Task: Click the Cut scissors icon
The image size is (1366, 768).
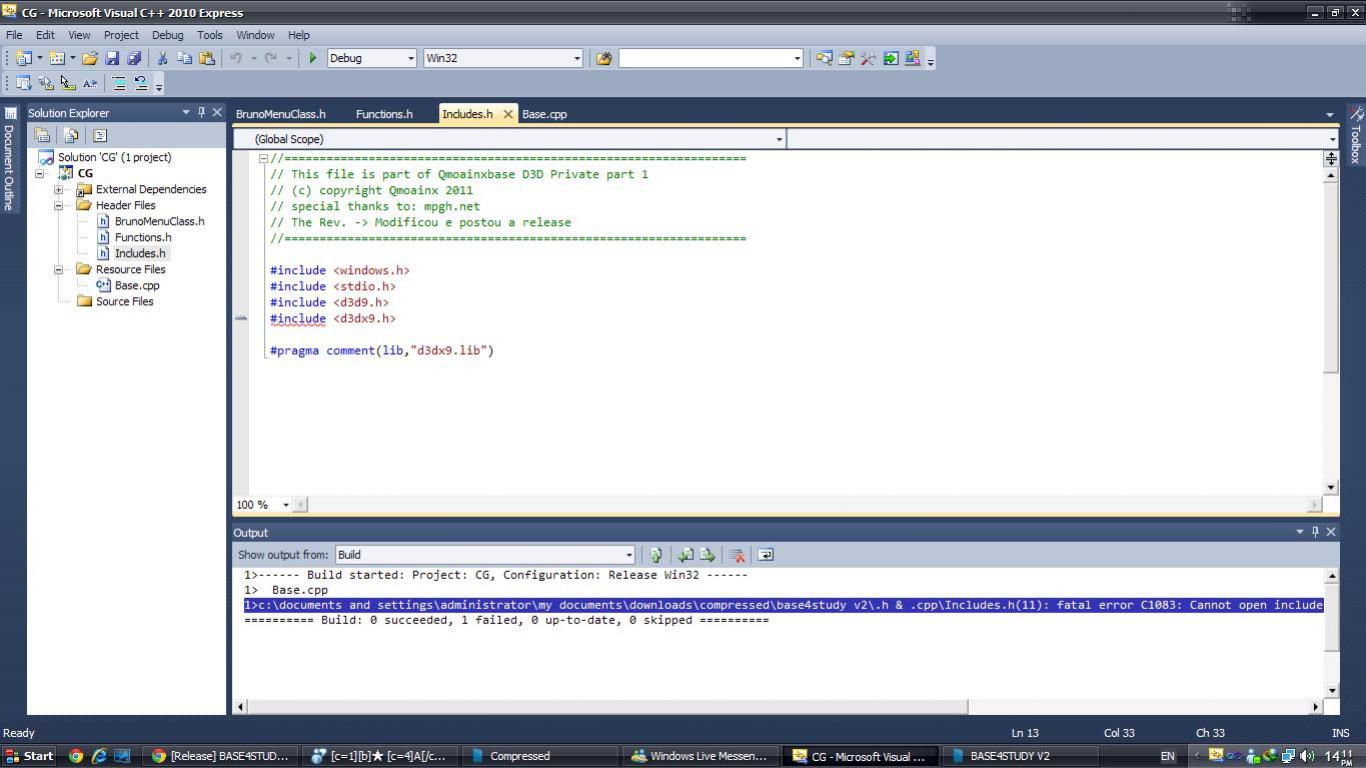Action: point(162,58)
